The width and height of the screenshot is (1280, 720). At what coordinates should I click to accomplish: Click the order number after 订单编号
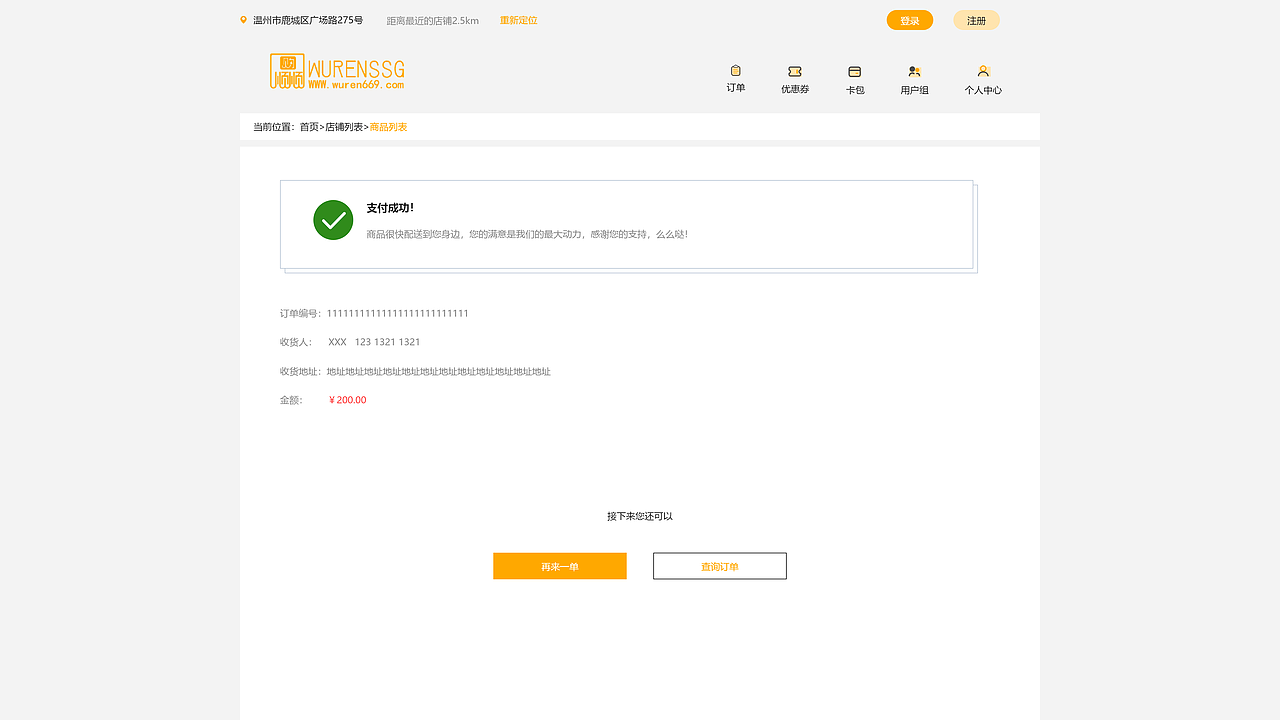(x=397, y=313)
